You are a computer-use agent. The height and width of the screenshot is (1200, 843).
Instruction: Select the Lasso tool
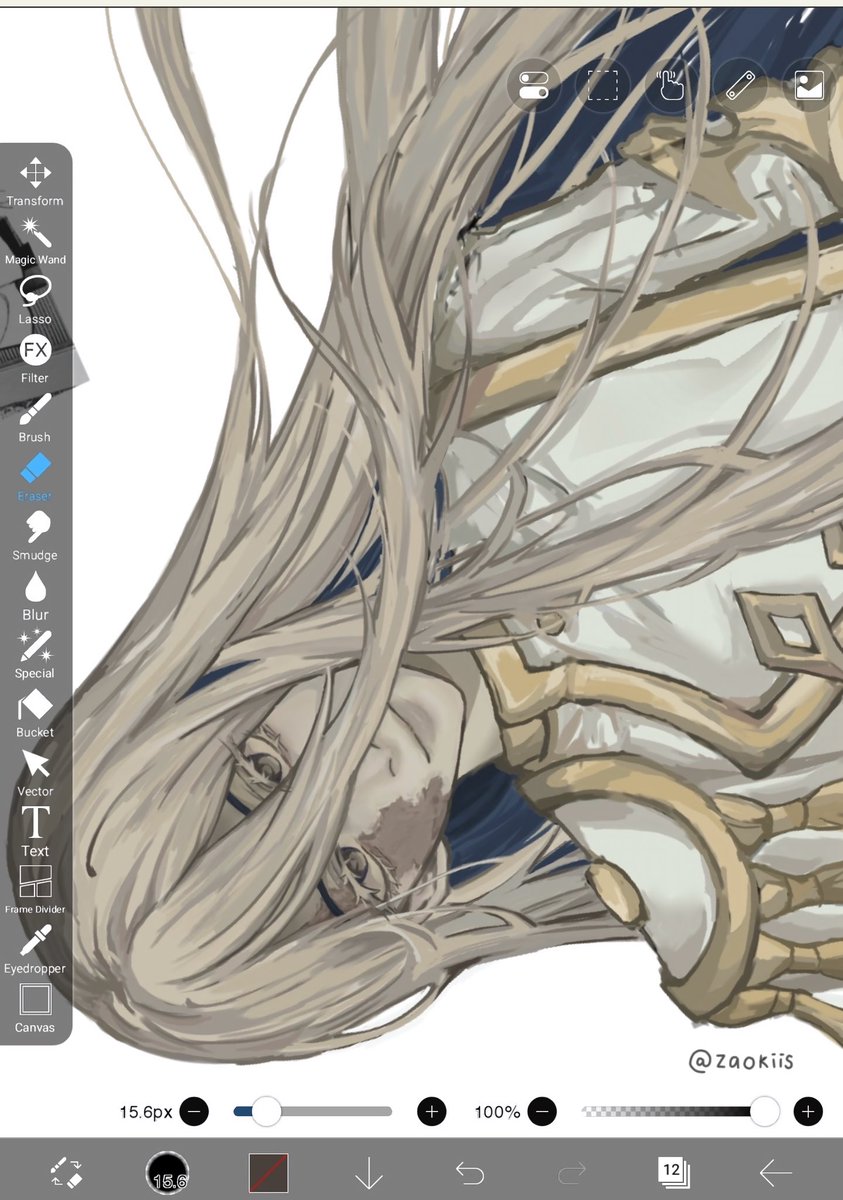tap(35, 300)
